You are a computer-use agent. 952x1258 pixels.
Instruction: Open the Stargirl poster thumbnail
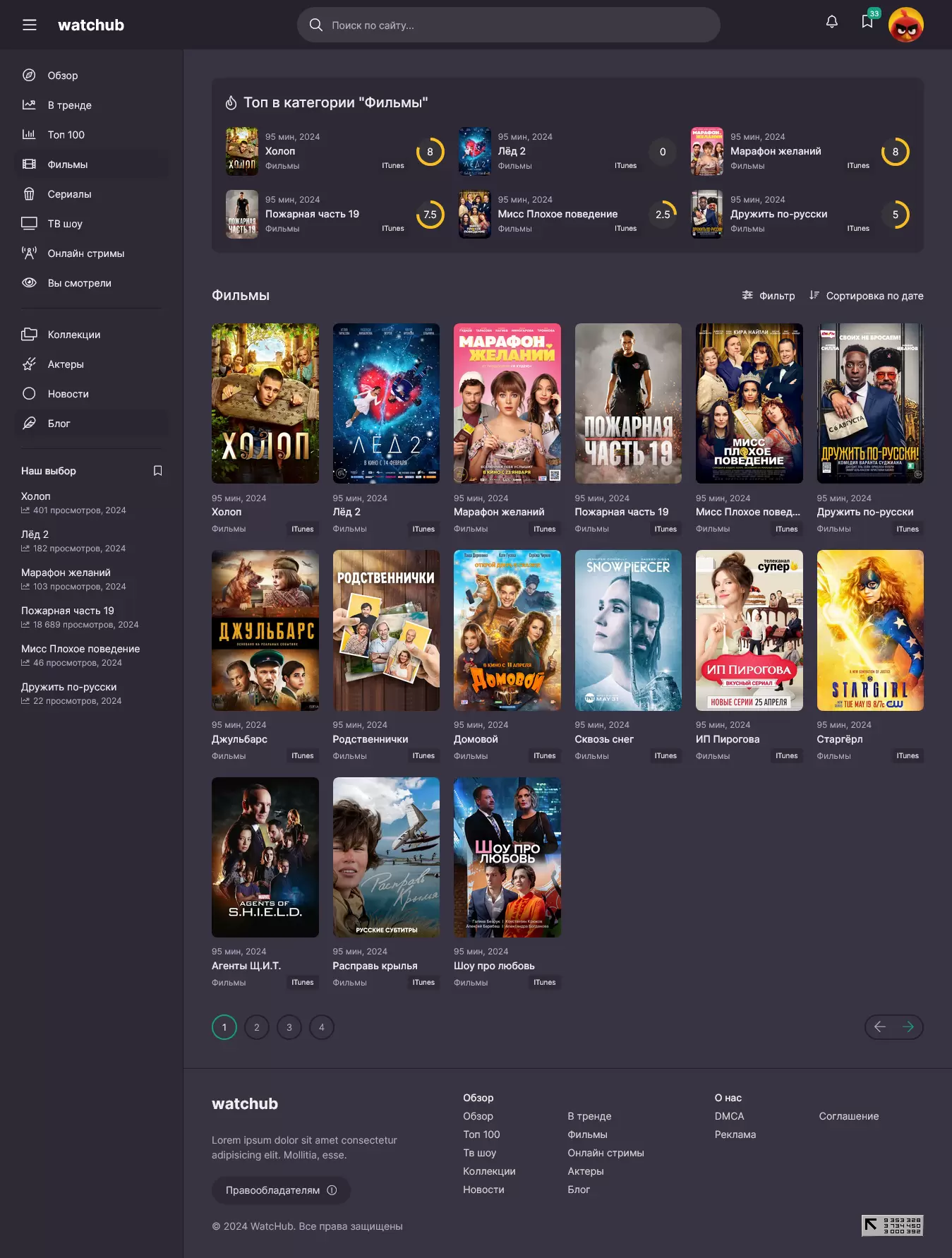pos(870,630)
